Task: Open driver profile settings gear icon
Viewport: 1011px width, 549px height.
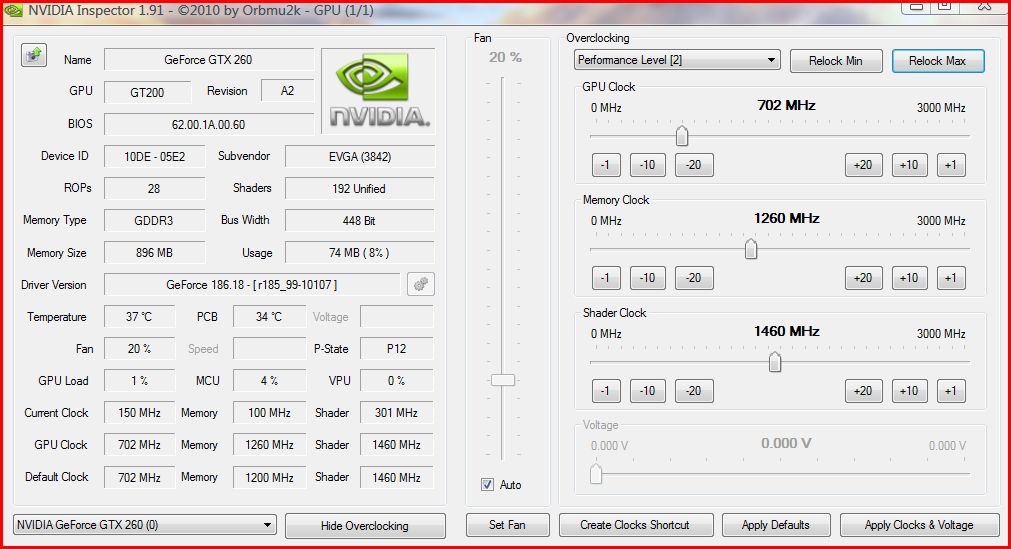Action: (x=421, y=284)
